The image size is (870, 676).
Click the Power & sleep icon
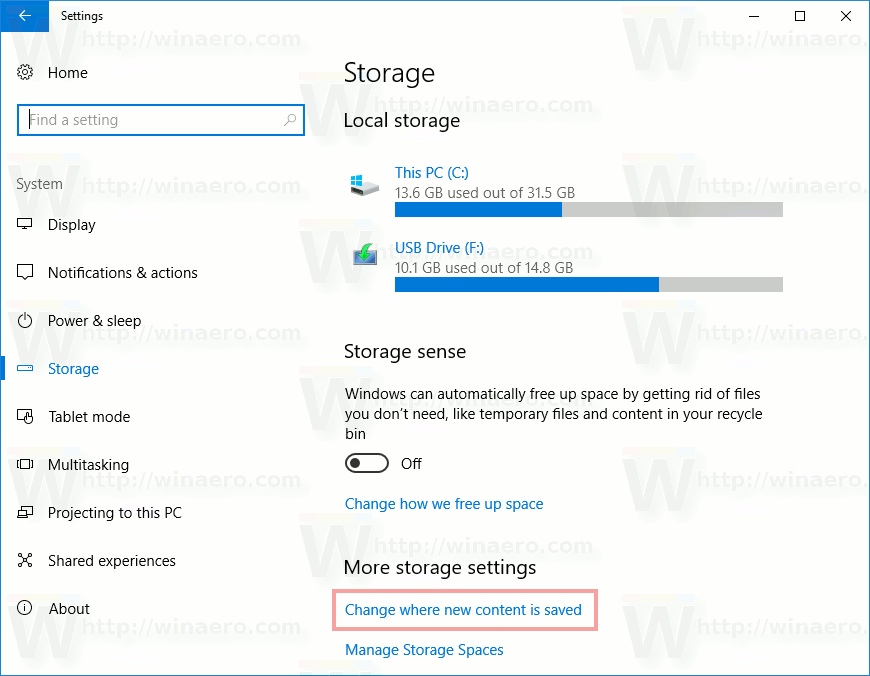click(26, 321)
